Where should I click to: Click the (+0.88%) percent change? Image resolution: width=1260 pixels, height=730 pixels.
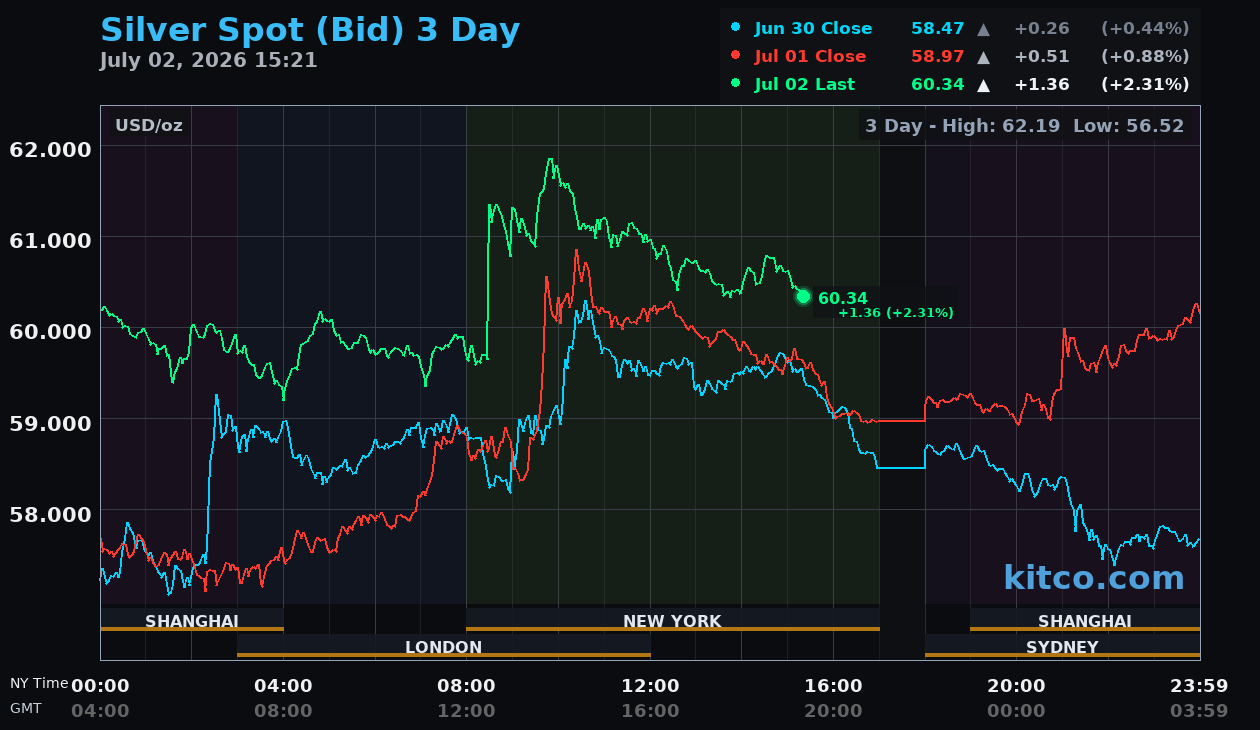[1145, 57]
